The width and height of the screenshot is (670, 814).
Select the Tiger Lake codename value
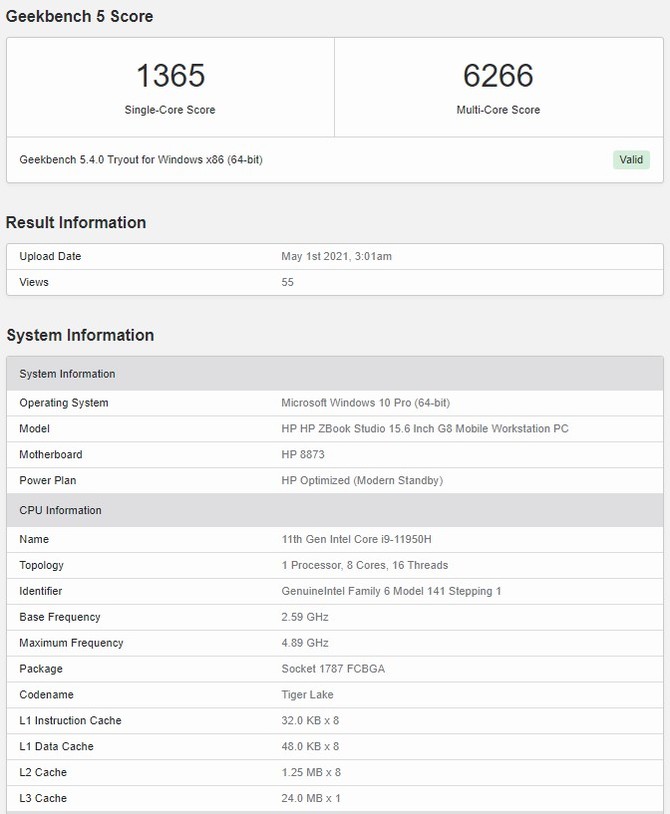(x=307, y=695)
